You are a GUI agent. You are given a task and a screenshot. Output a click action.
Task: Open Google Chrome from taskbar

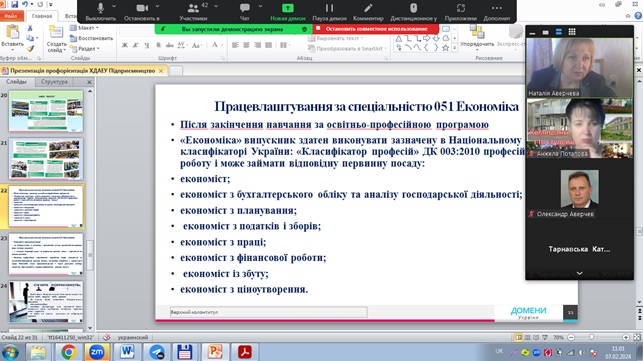pos(68,352)
